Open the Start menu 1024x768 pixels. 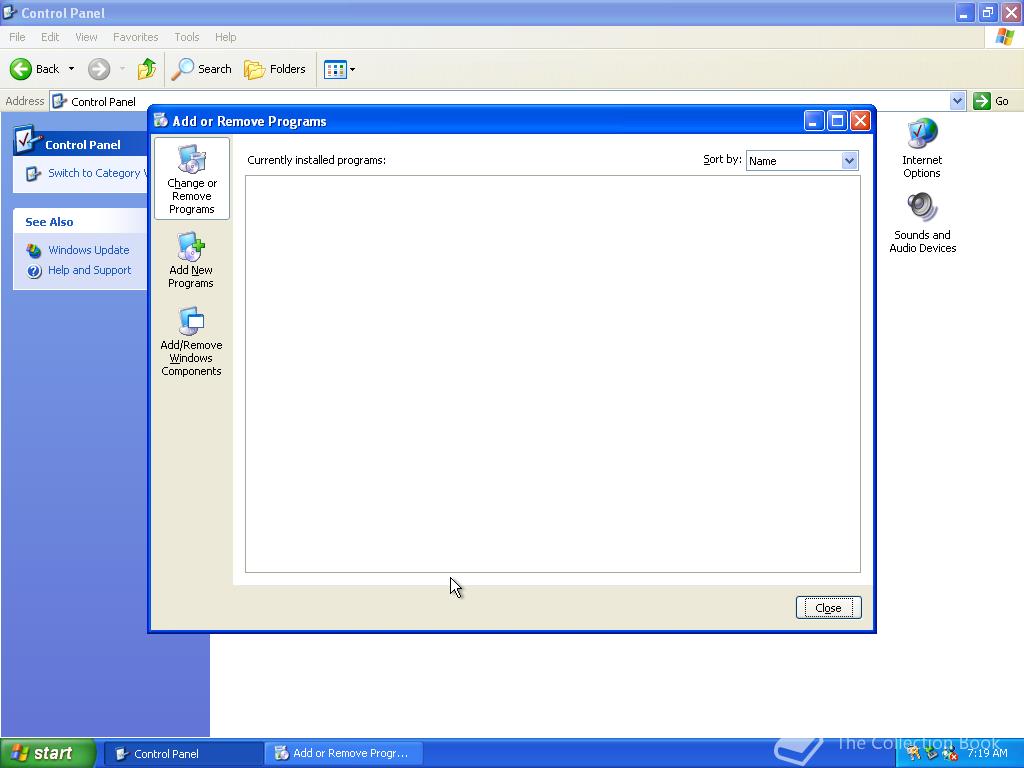[46, 753]
